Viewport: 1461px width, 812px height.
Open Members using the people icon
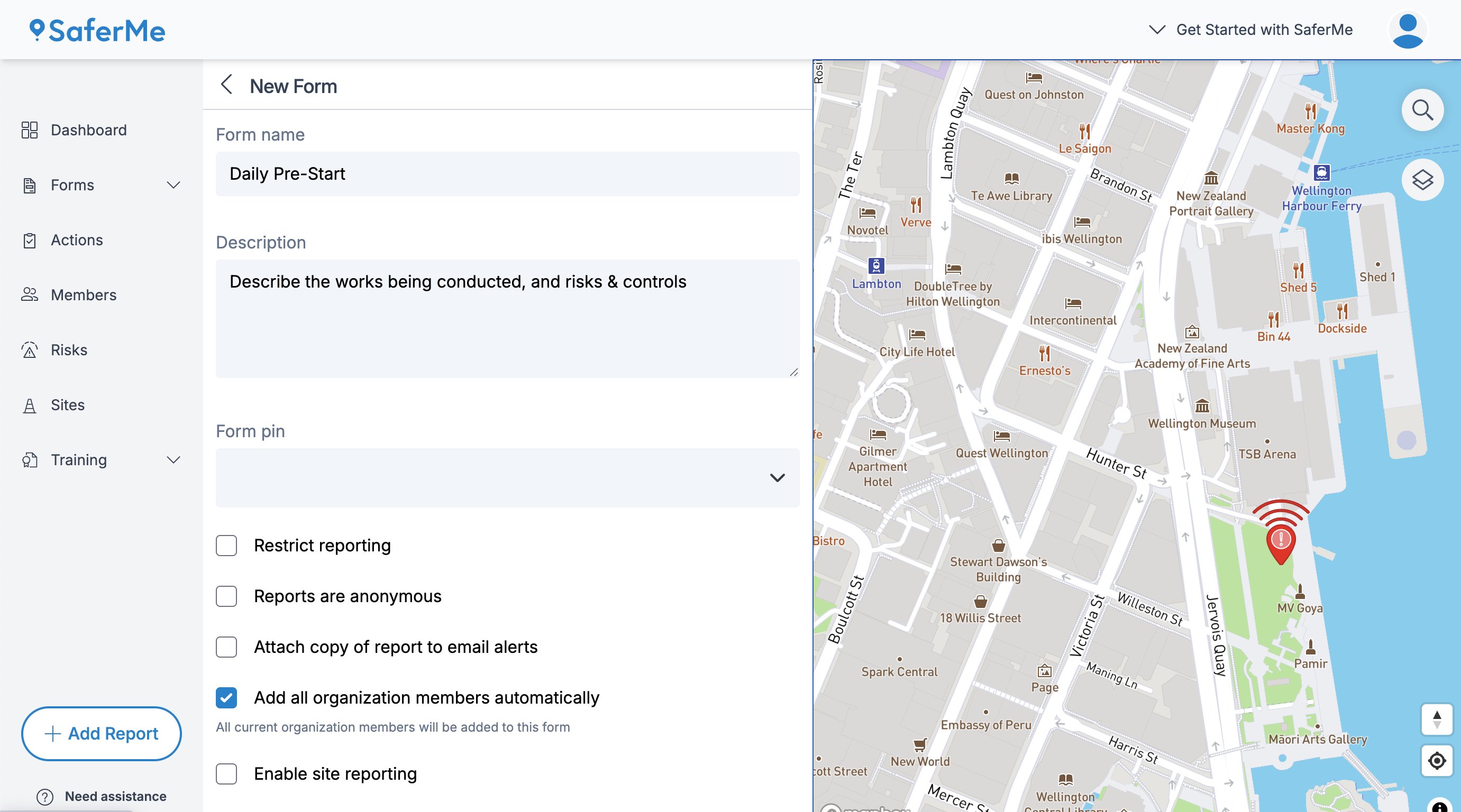click(x=30, y=294)
